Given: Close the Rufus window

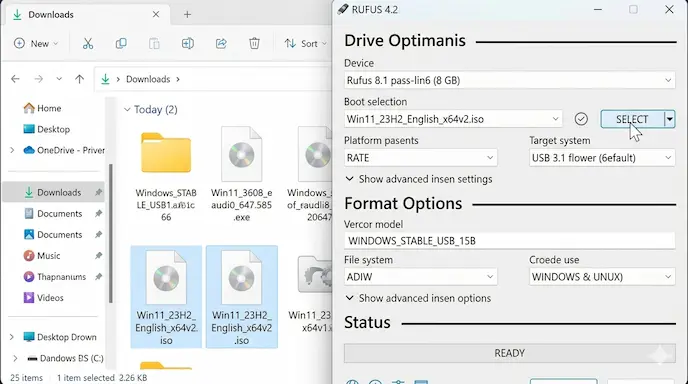Looking at the screenshot, I should click(x=669, y=10).
